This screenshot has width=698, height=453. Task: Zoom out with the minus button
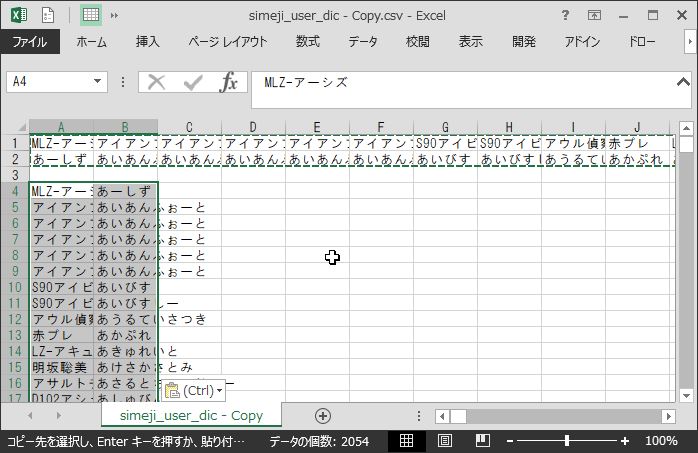[x=510, y=441]
